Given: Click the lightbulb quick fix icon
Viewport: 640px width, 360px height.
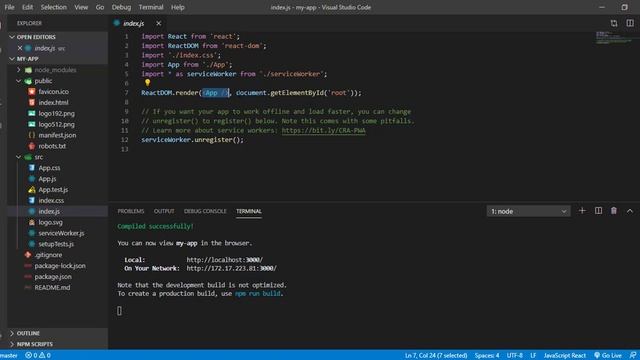Looking at the screenshot, I should pyautogui.click(x=147, y=83).
